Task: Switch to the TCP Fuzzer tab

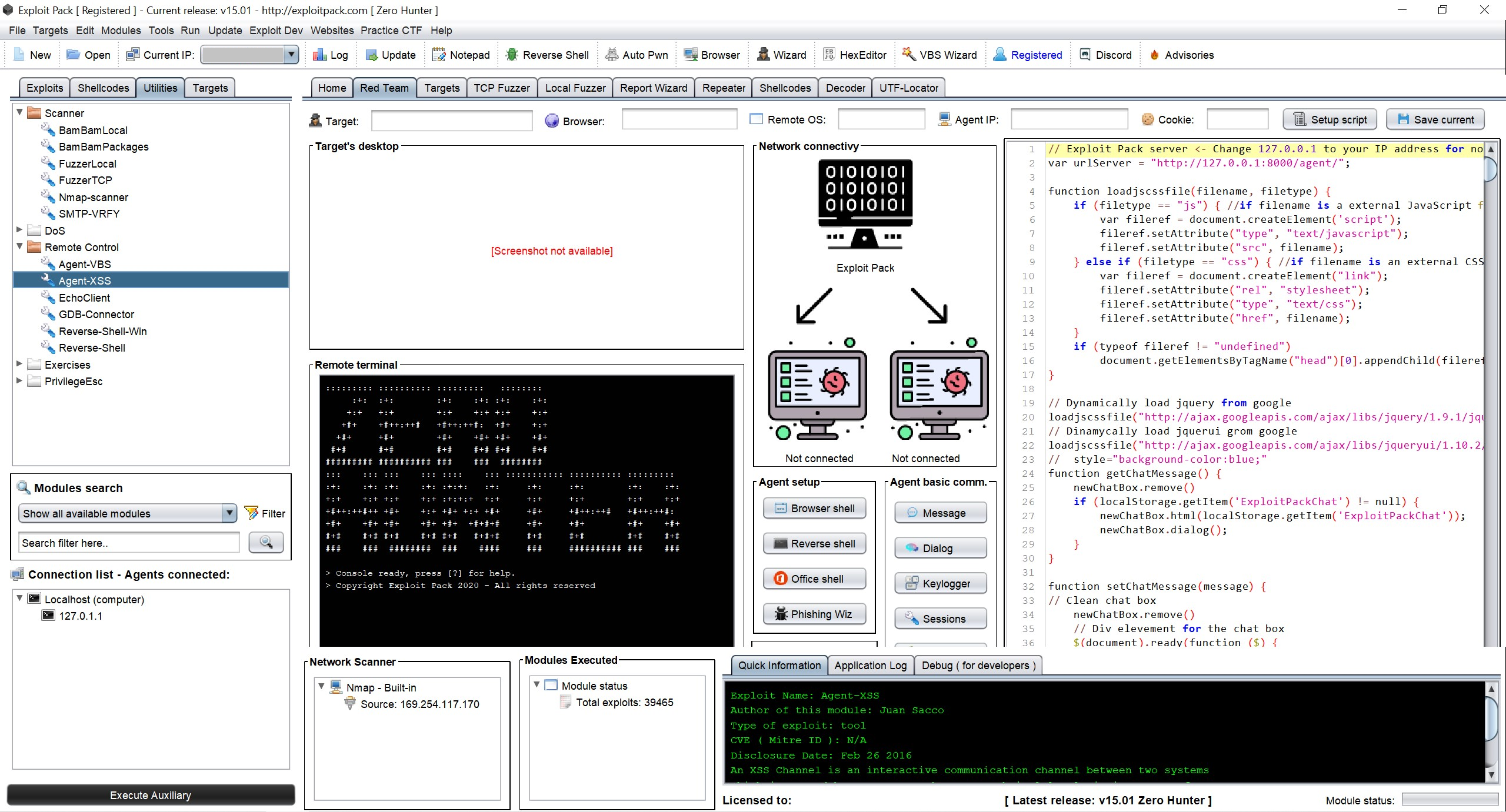Action: tap(502, 88)
